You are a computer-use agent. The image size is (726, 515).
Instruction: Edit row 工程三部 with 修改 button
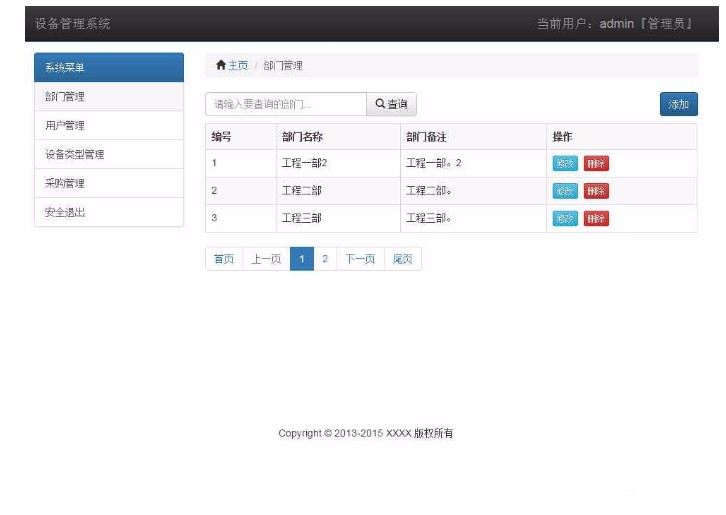565,218
